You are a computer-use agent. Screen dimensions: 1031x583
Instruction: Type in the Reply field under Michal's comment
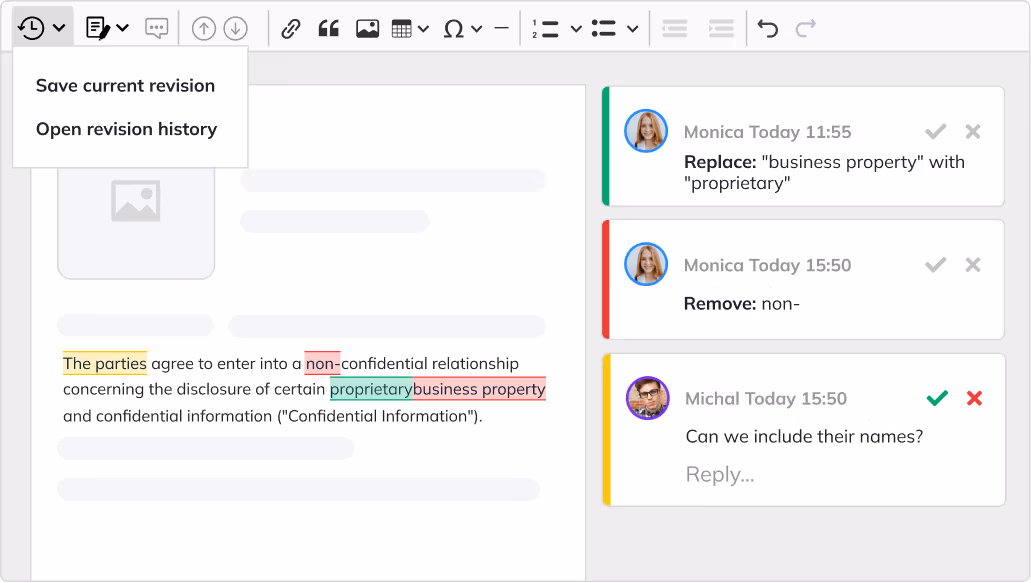click(800, 474)
